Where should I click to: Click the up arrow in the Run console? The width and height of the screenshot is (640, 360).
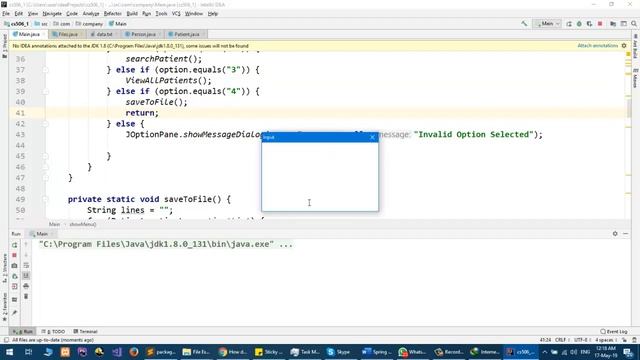26,244
